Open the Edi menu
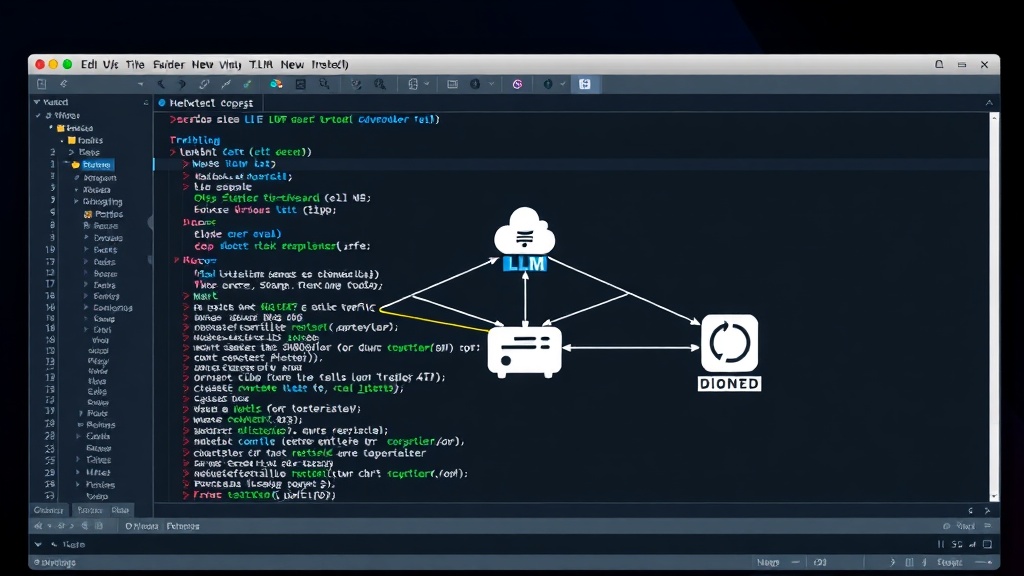This screenshot has height=576, width=1024. coord(89,64)
